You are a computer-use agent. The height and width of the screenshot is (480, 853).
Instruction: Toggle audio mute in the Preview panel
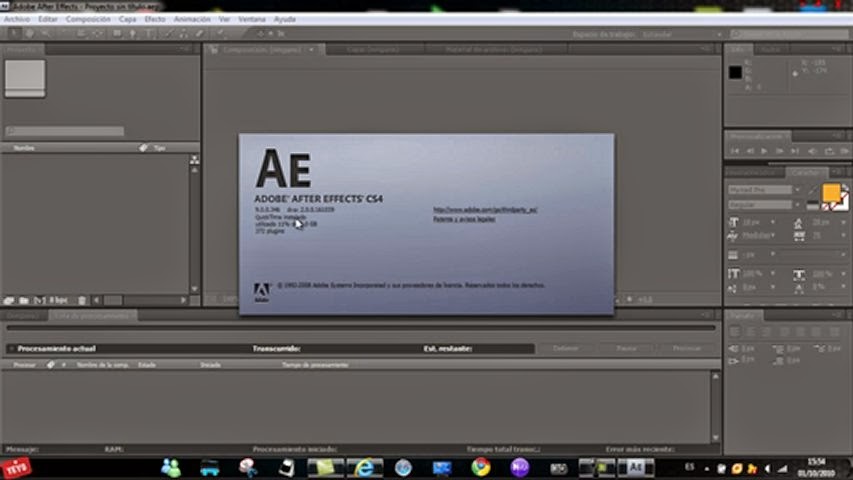click(x=812, y=151)
